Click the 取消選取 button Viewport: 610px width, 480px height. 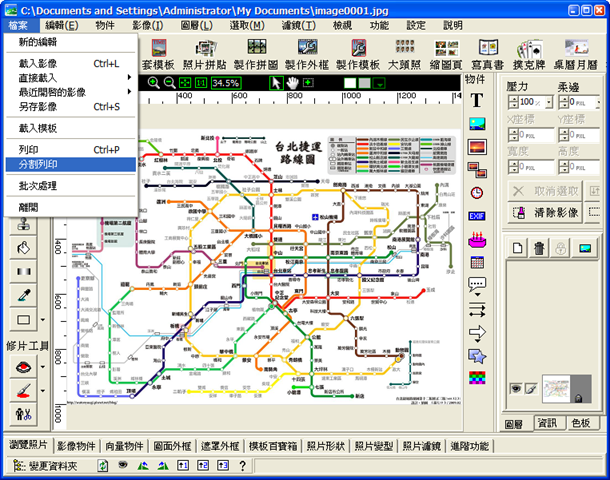point(545,191)
